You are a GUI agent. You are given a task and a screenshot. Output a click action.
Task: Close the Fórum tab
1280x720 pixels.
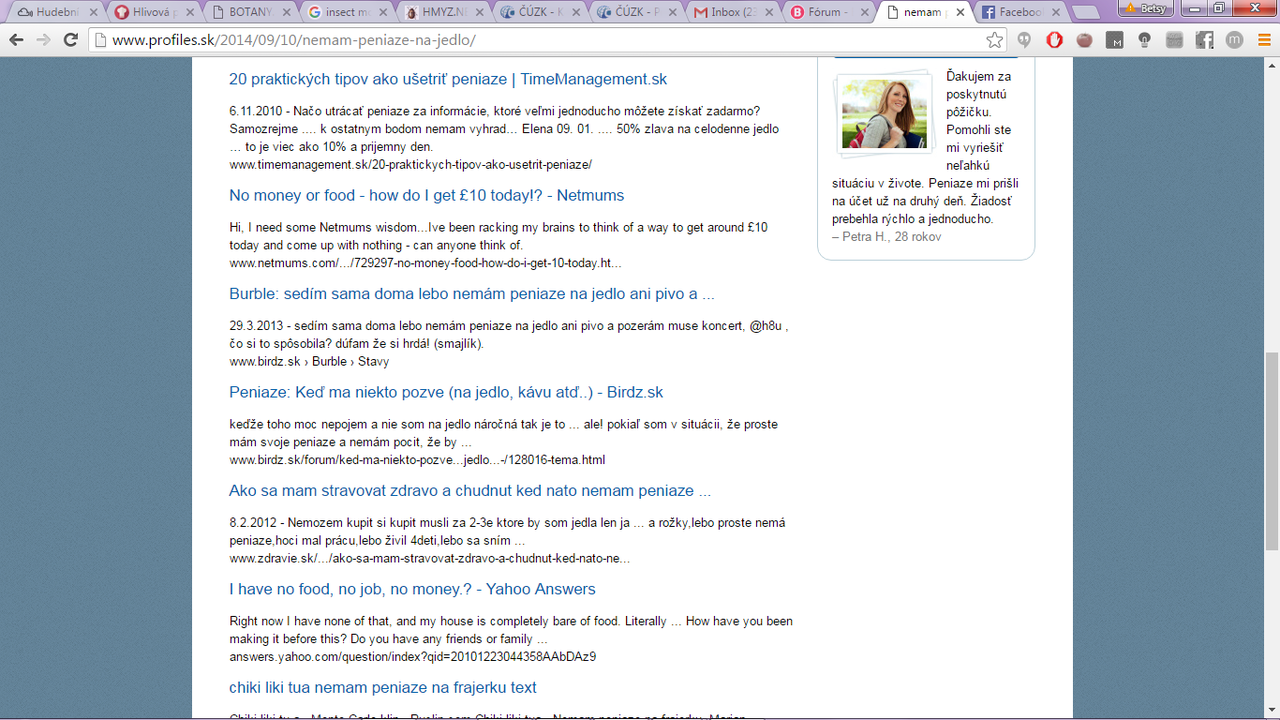click(x=866, y=13)
